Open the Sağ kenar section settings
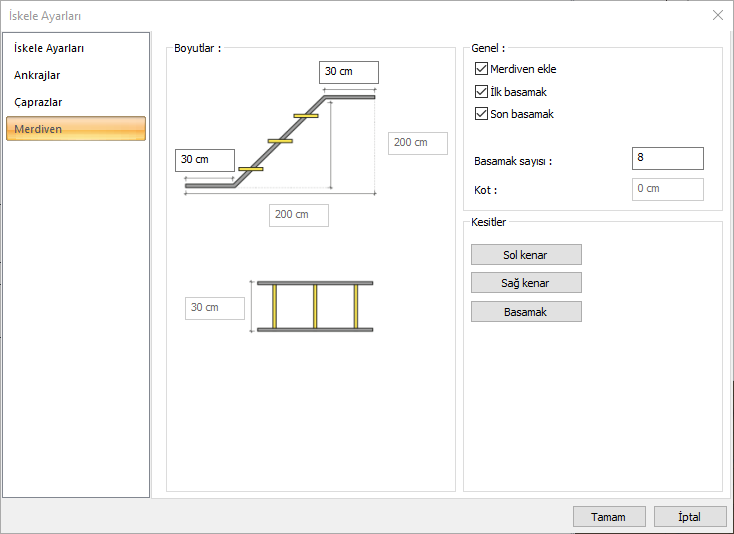 pos(526,283)
